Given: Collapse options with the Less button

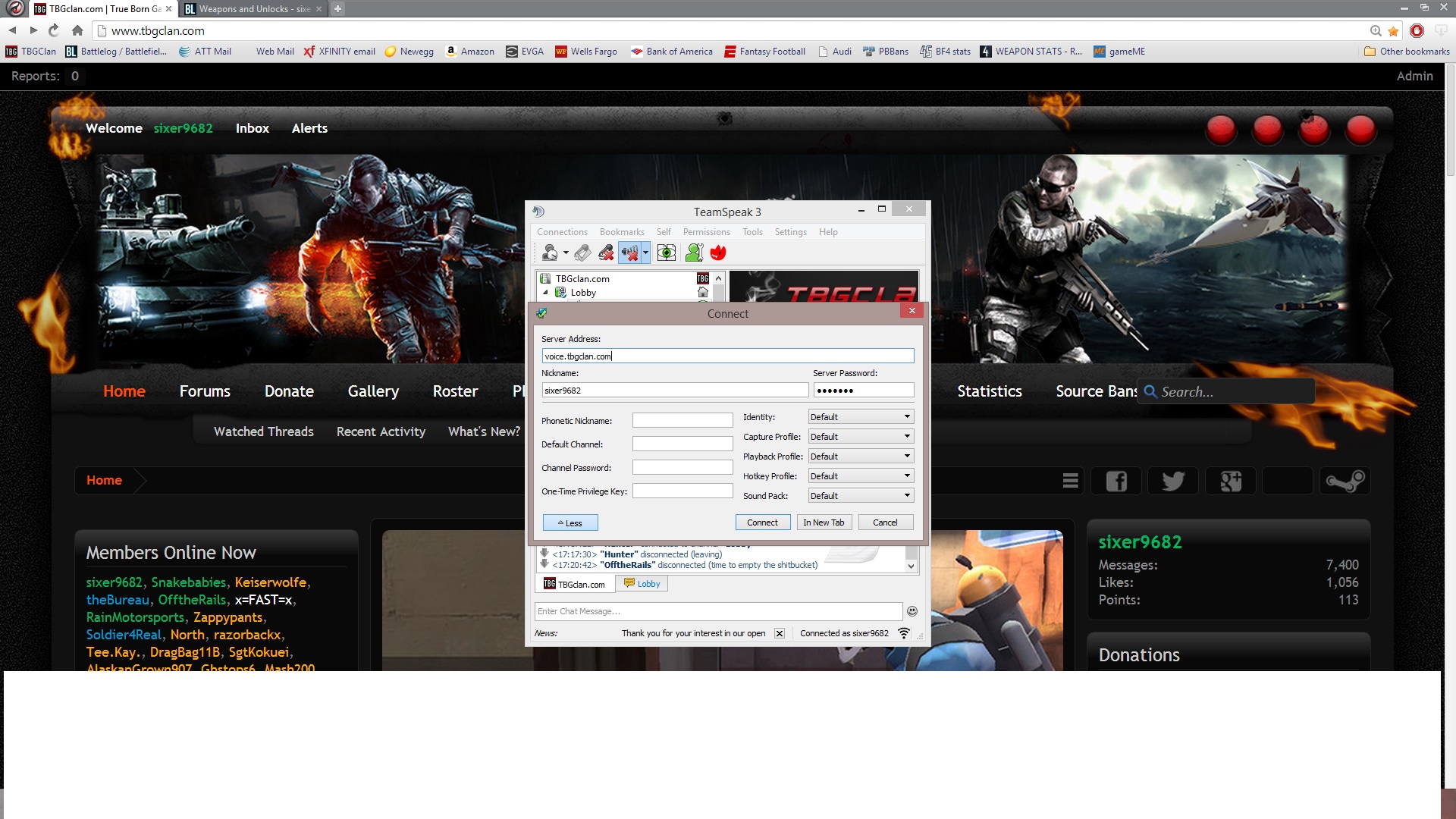Looking at the screenshot, I should (x=570, y=522).
